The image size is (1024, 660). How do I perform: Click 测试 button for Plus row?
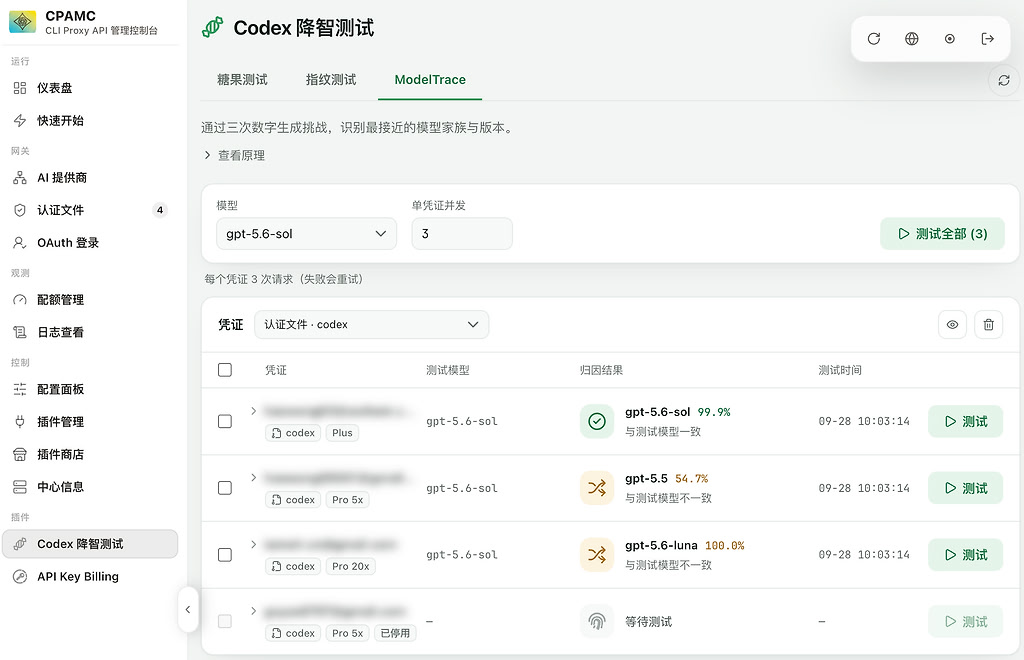pyautogui.click(x=965, y=422)
